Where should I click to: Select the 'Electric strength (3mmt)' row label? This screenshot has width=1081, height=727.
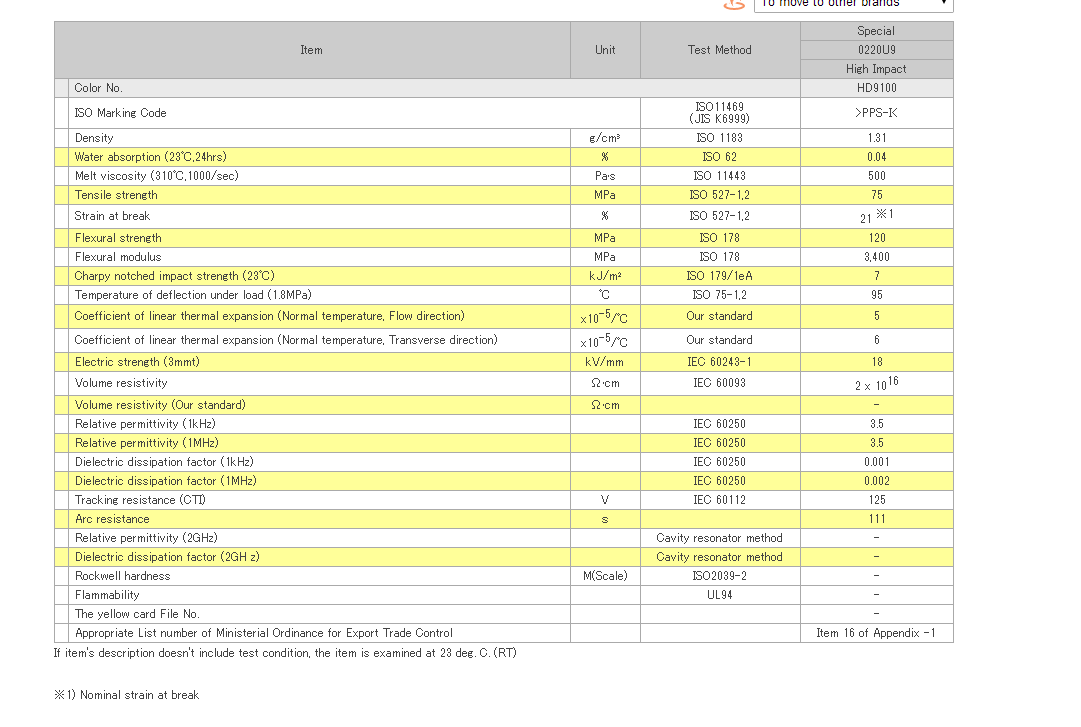tap(137, 362)
